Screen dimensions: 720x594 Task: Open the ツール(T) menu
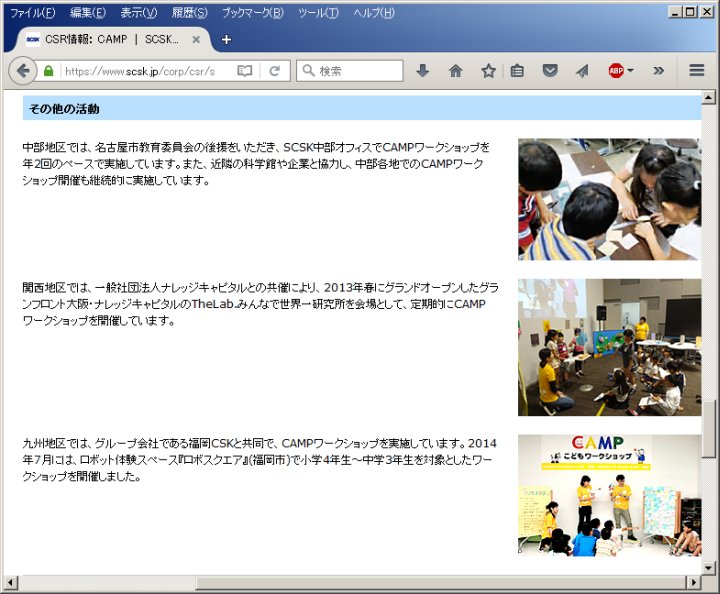coord(317,13)
